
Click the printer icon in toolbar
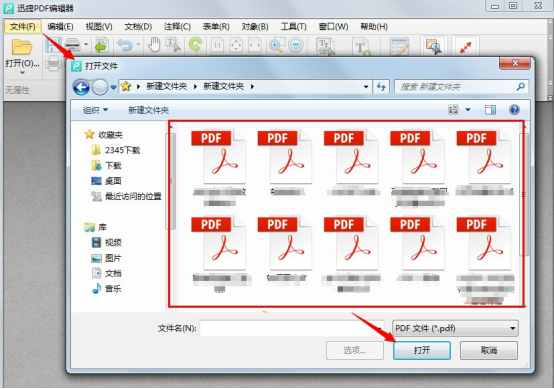point(54,63)
